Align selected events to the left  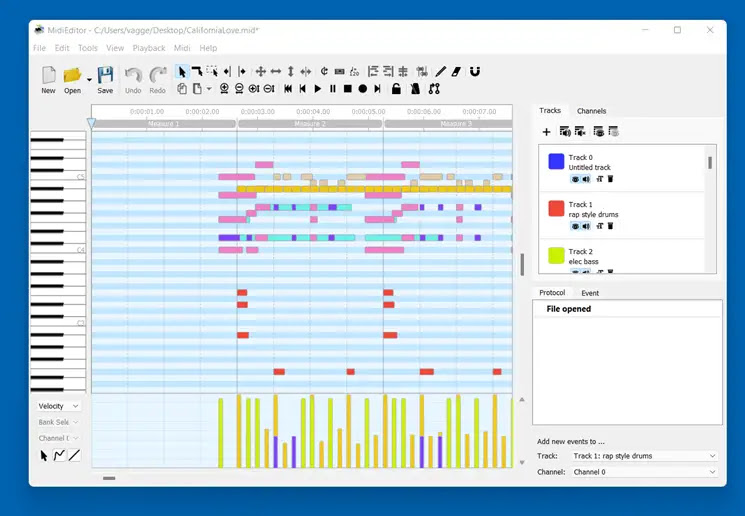(x=373, y=72)
